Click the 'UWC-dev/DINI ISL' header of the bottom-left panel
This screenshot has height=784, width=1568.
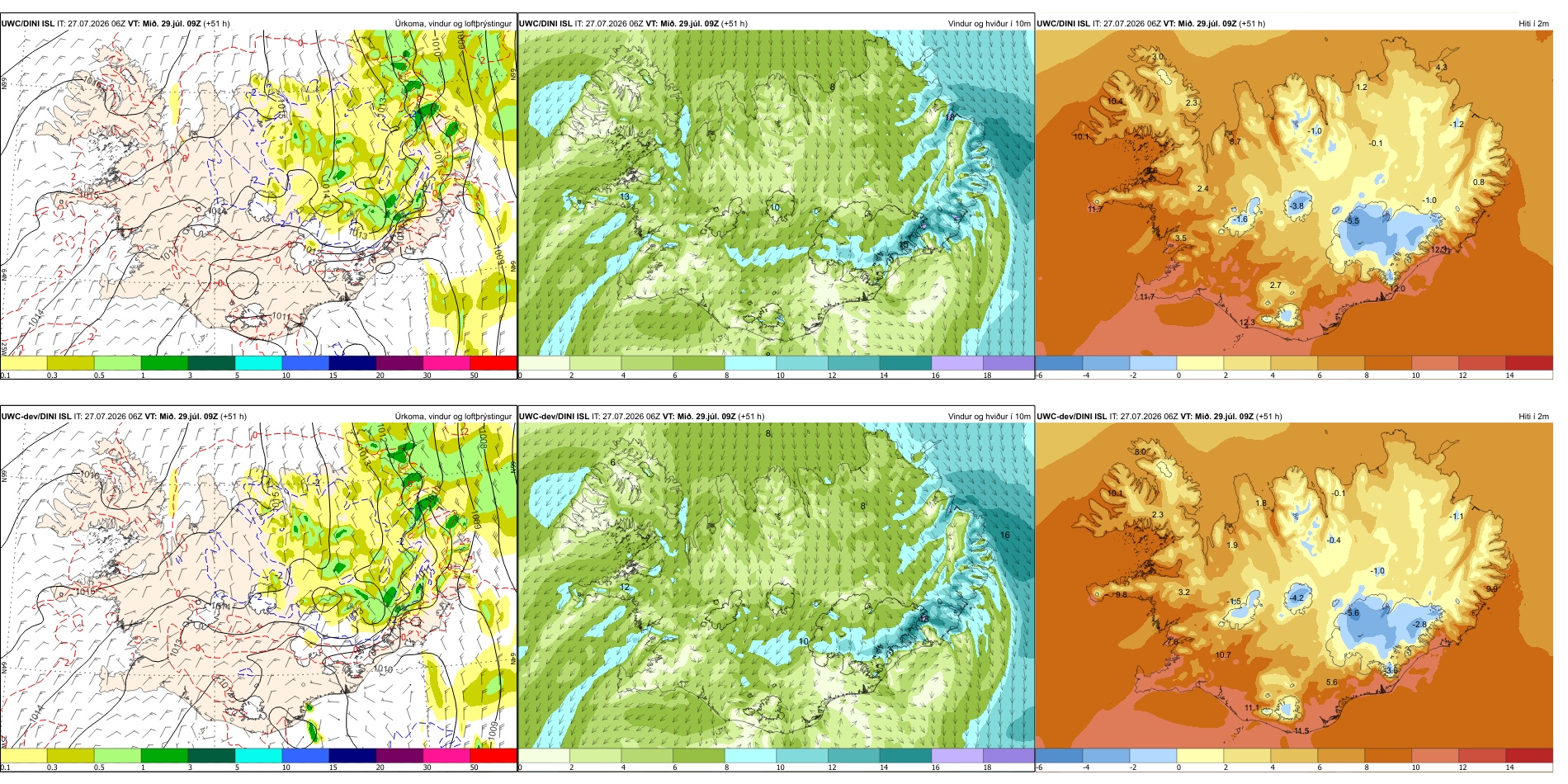point(35,417)
